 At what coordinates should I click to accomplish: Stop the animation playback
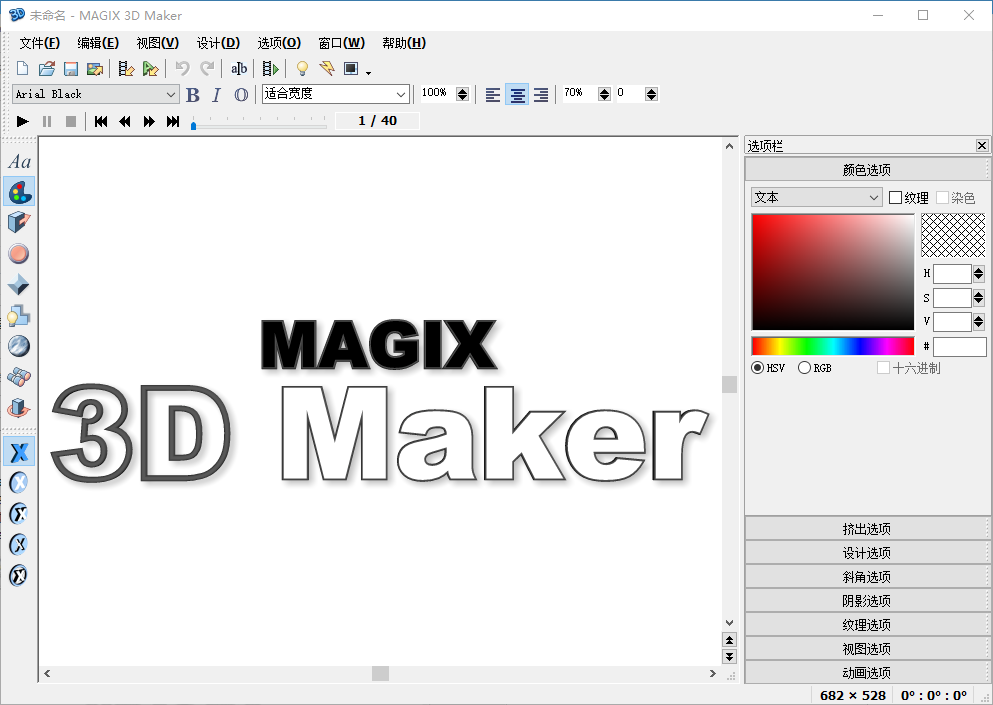click(x=71, y=121)
